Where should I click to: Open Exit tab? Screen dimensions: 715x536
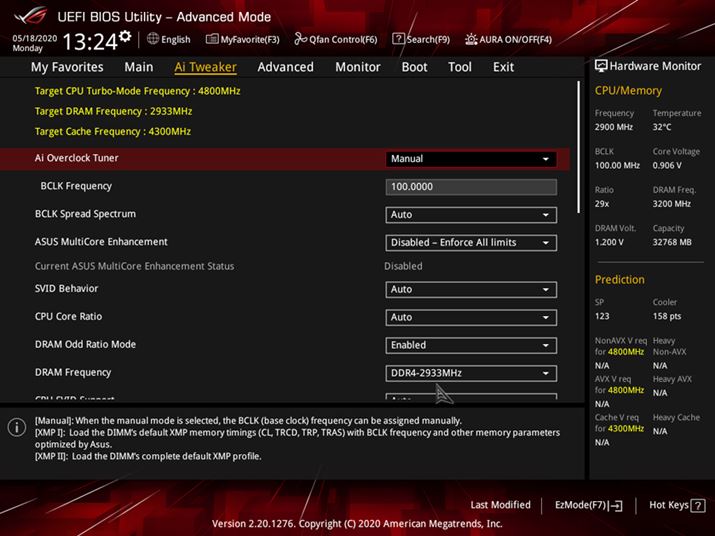503,67
